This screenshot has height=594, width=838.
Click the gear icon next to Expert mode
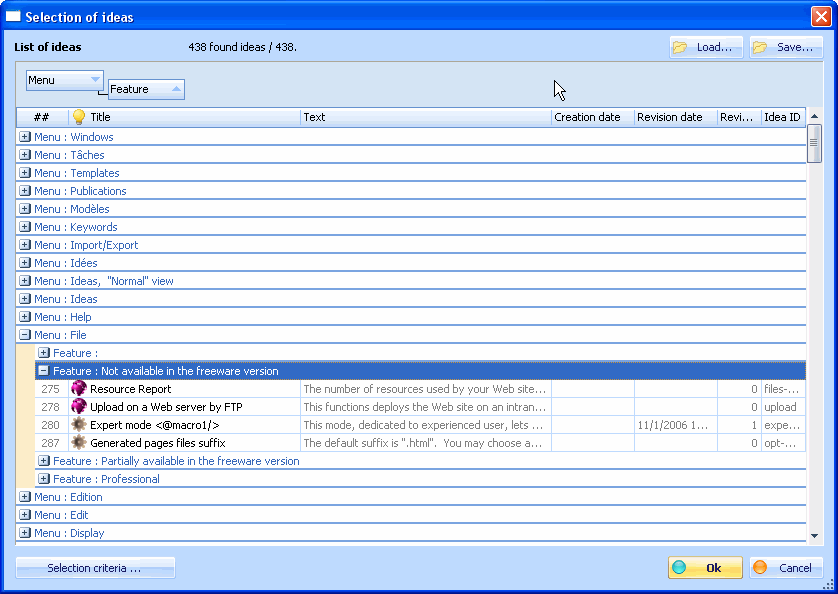point(79,425)
